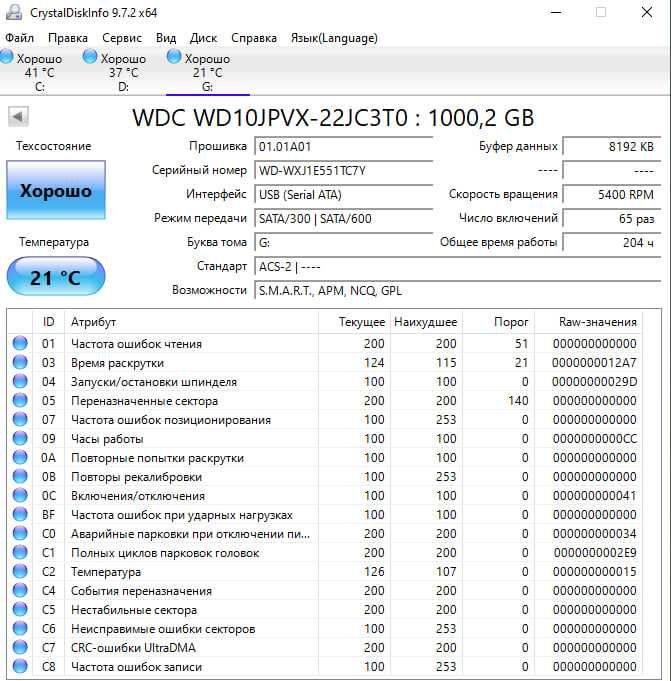Viewport: 671px width, 681px height.
Task: Select the Нестабильные сектора row
Action: click(x=325, y=609)
